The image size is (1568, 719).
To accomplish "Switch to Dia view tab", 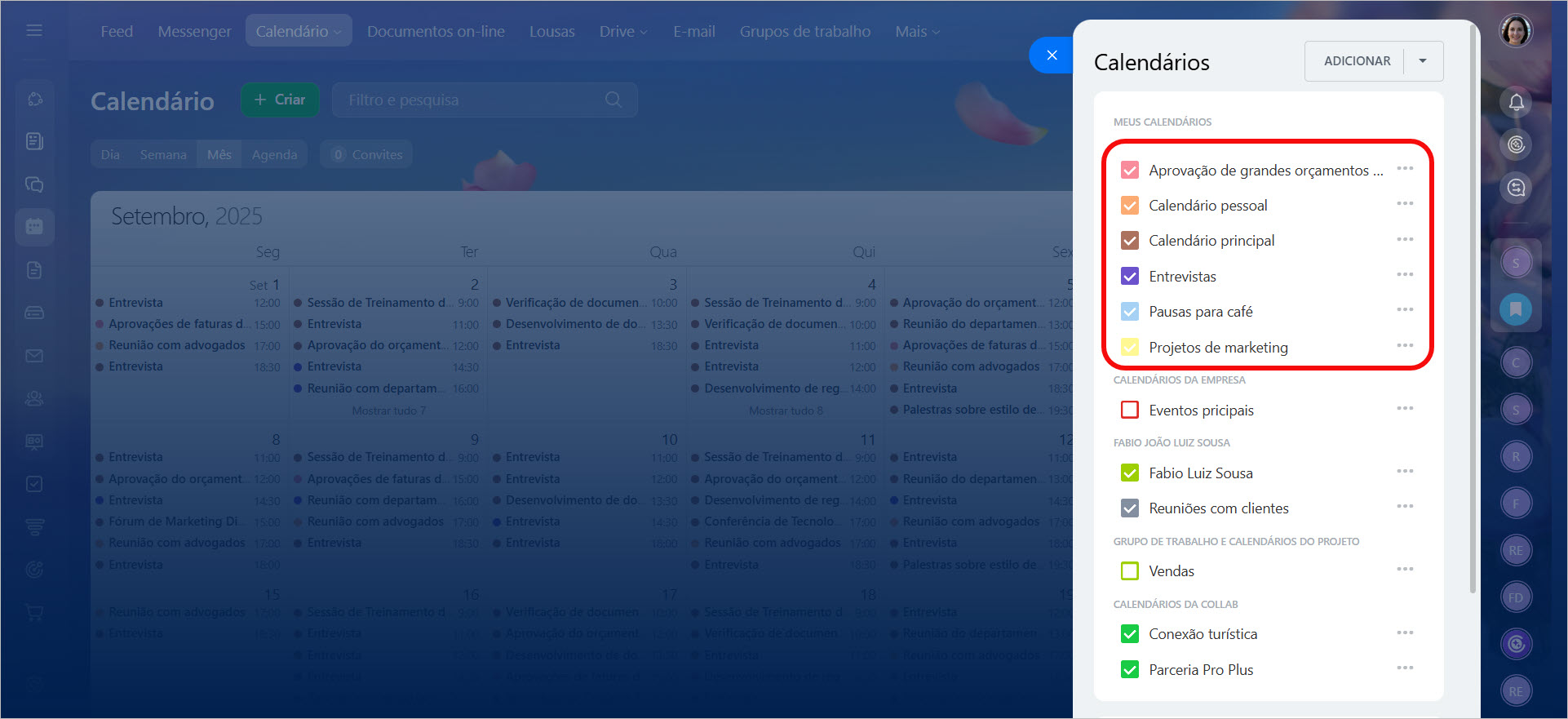I will click(x=110, y=154).
